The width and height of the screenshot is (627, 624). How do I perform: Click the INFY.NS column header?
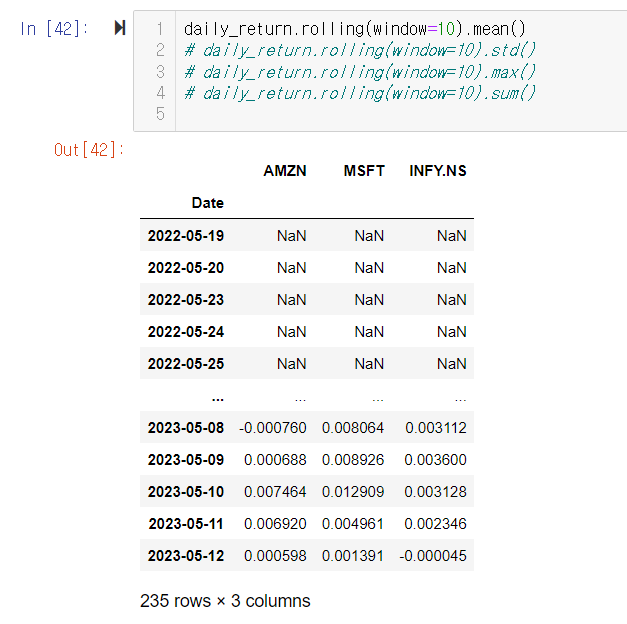click(438, 171)
